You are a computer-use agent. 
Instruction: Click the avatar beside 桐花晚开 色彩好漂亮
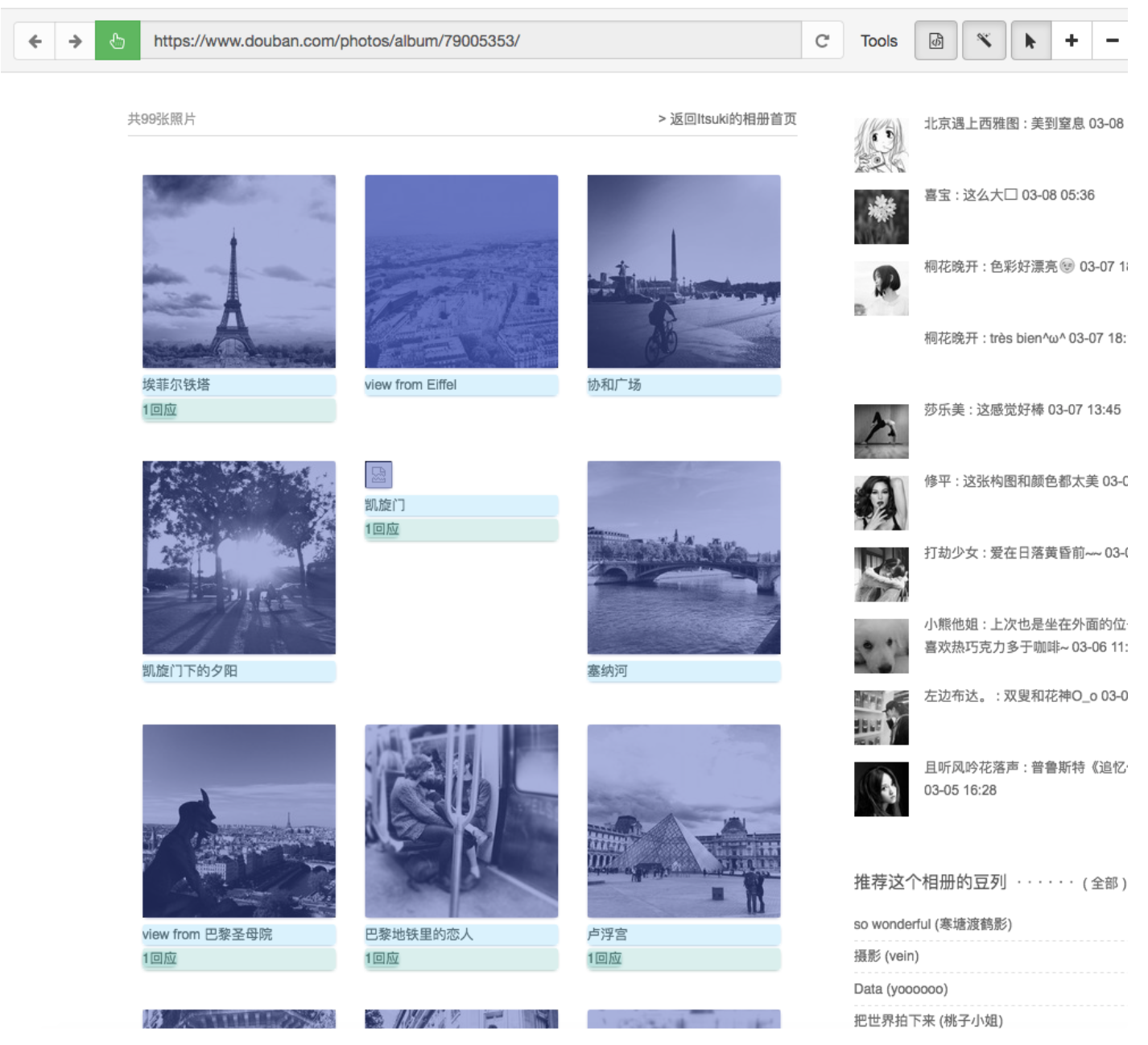click(882, 288)
